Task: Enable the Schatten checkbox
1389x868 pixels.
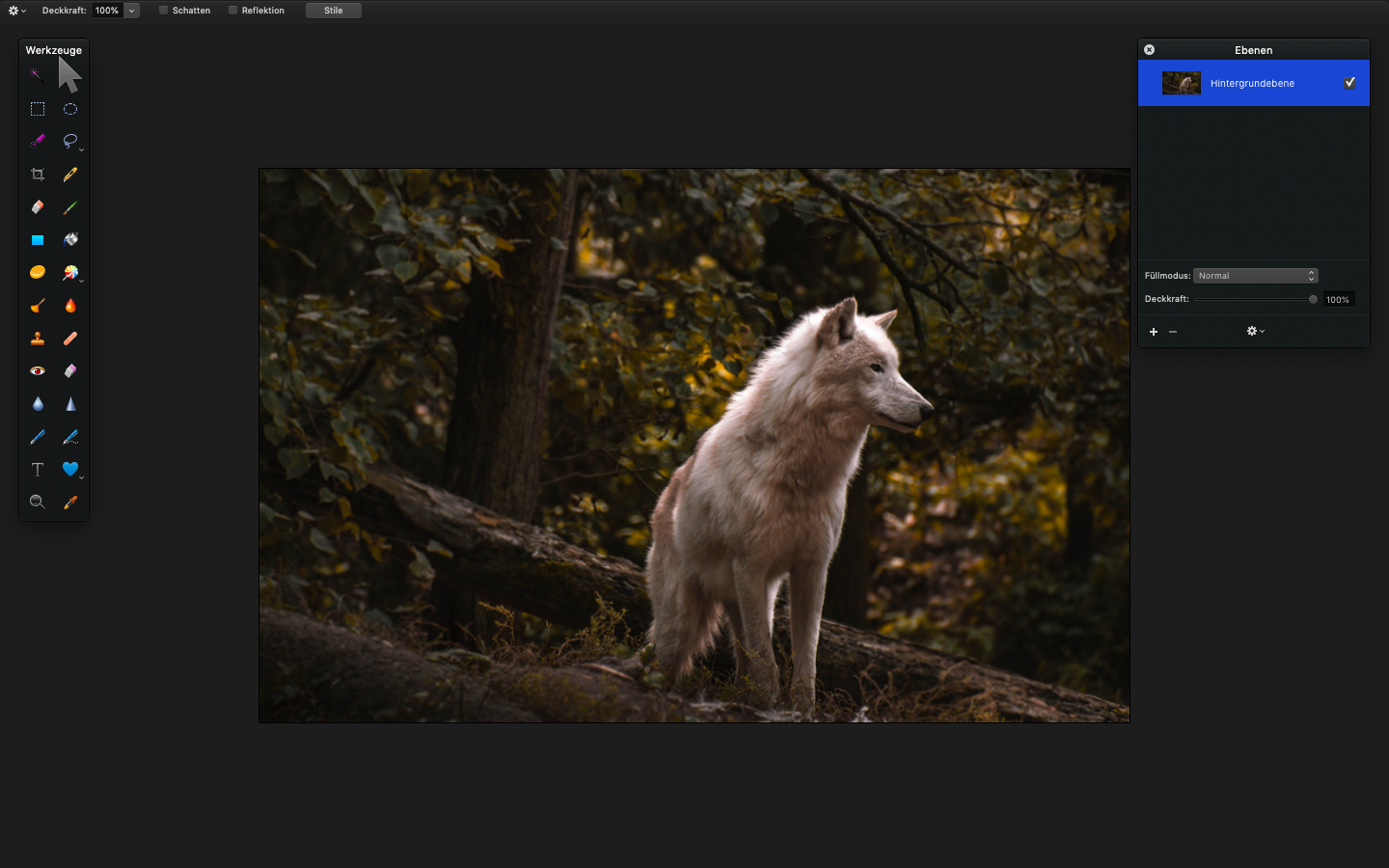Action: point(164,11)
